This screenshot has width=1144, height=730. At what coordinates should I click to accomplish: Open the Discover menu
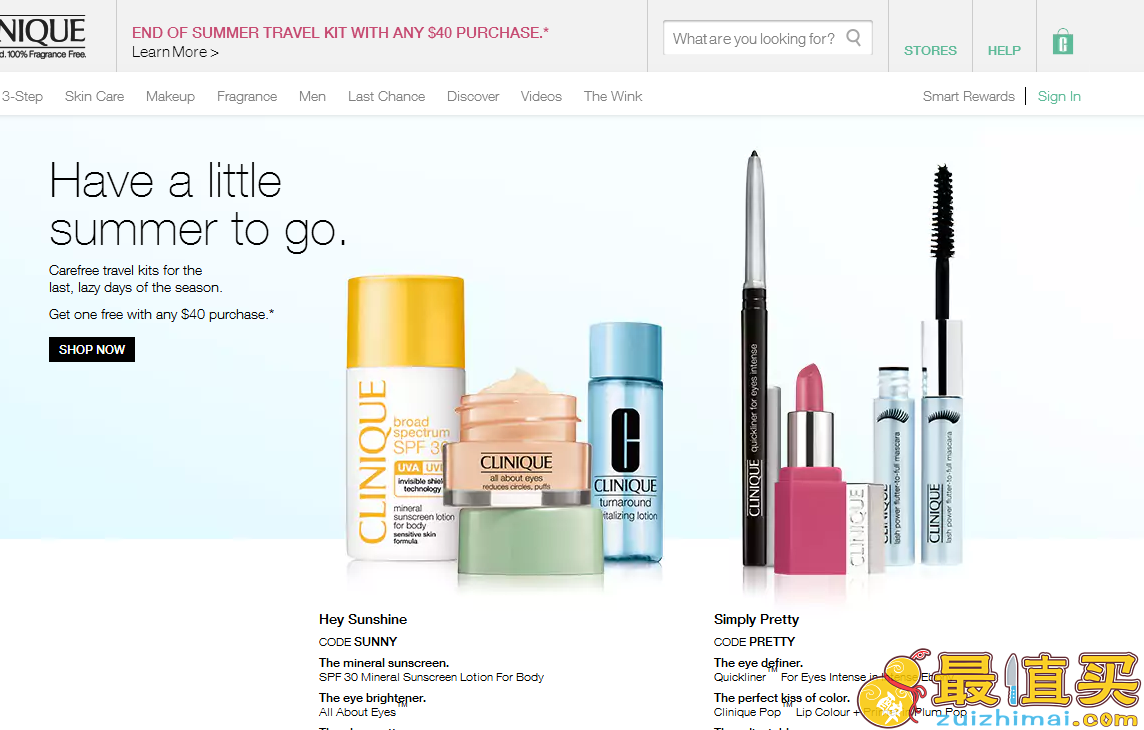pyautogui.click(x=473, y=96)
